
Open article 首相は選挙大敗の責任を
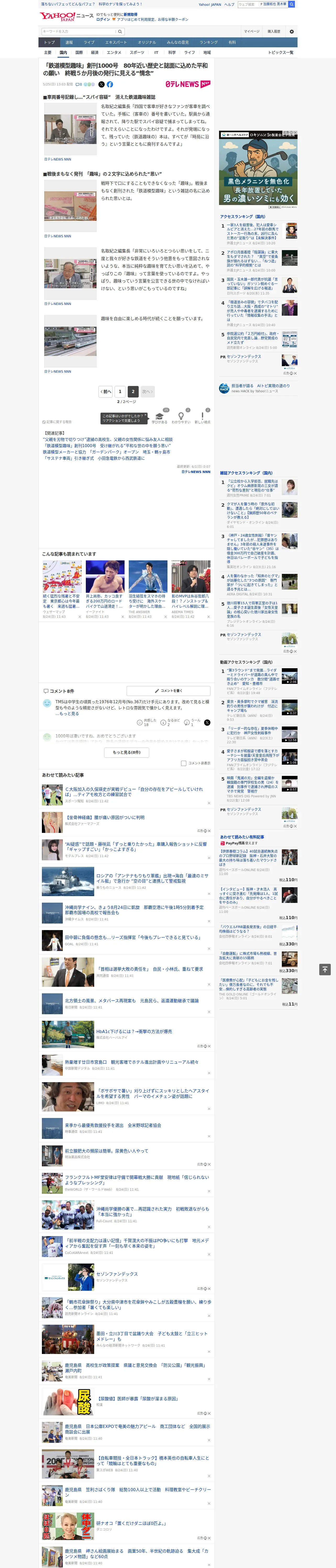(149, 970)
